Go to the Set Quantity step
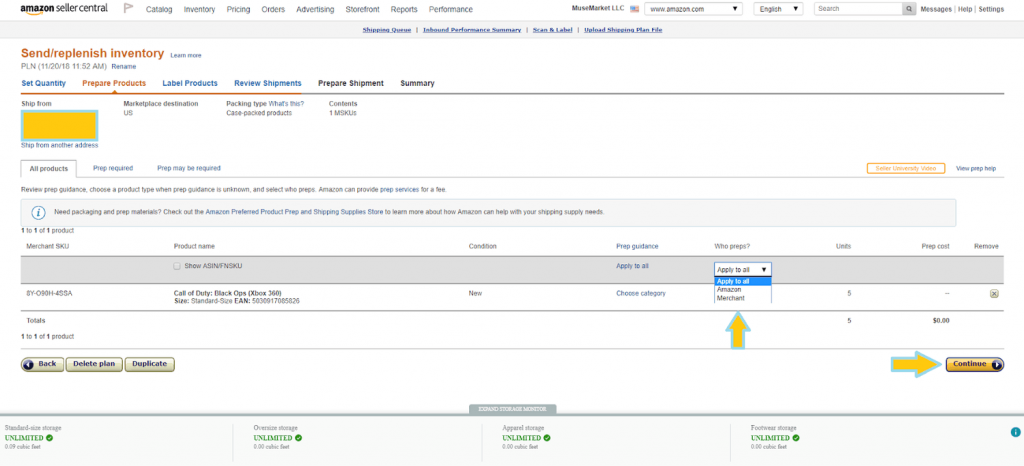 click(44, 84)
